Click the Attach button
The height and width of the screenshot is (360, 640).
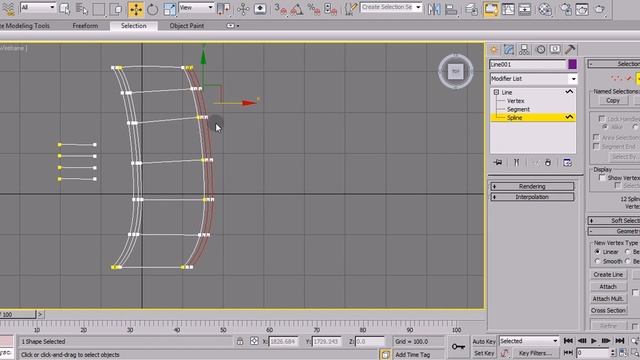(x=608, y=287)
